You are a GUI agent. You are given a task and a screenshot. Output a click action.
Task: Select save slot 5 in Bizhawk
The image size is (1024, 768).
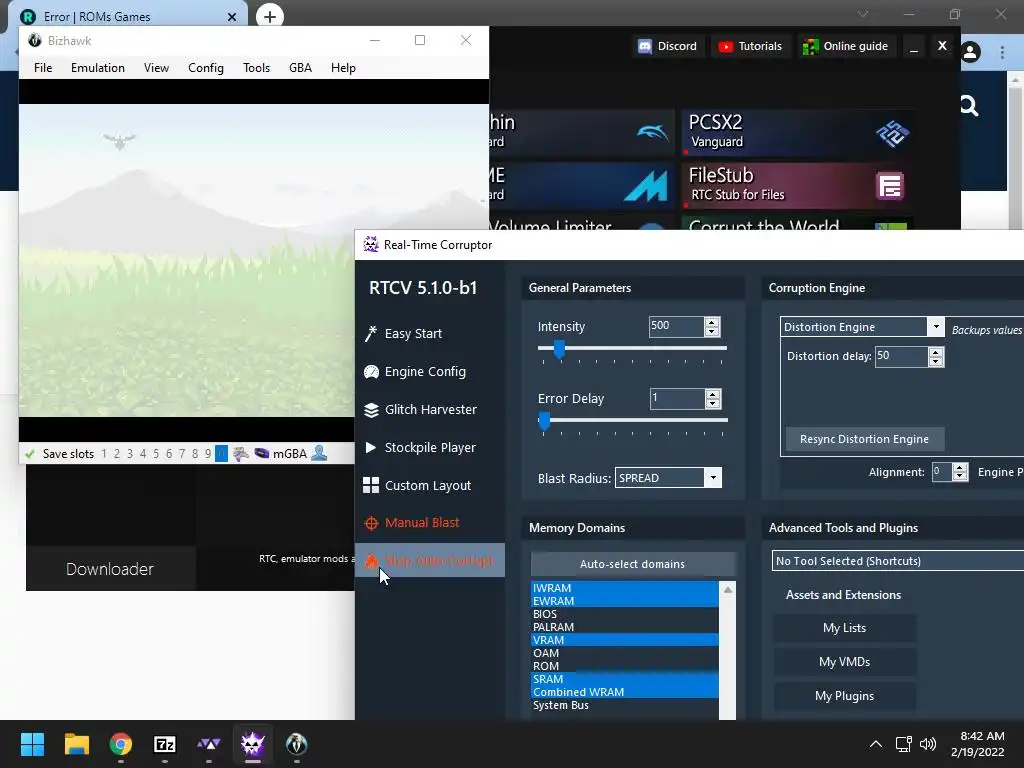click(156, 454)
